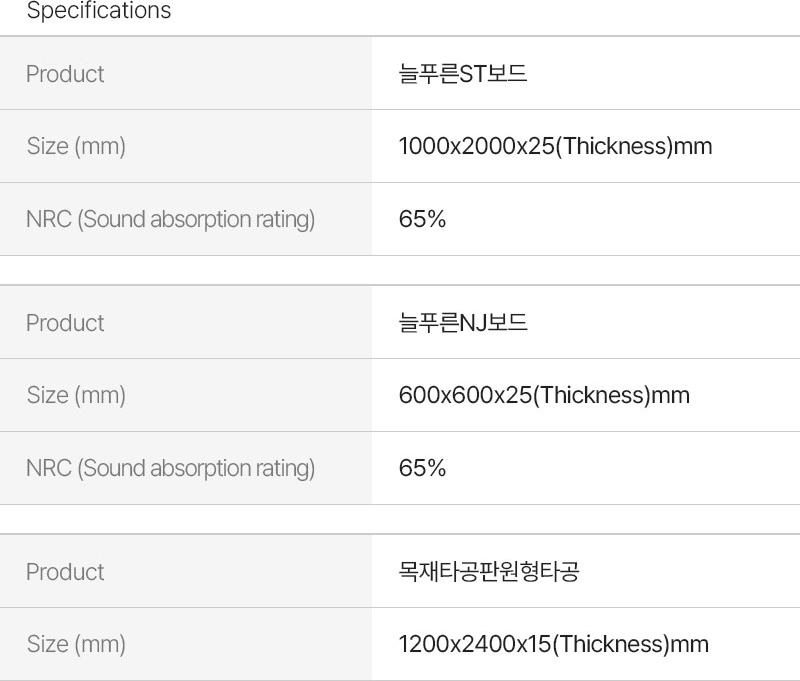Select the 목재타공판원형타공 product name
Image resolution: width=800 pixels, height=681 pixels.
[488, 572]
